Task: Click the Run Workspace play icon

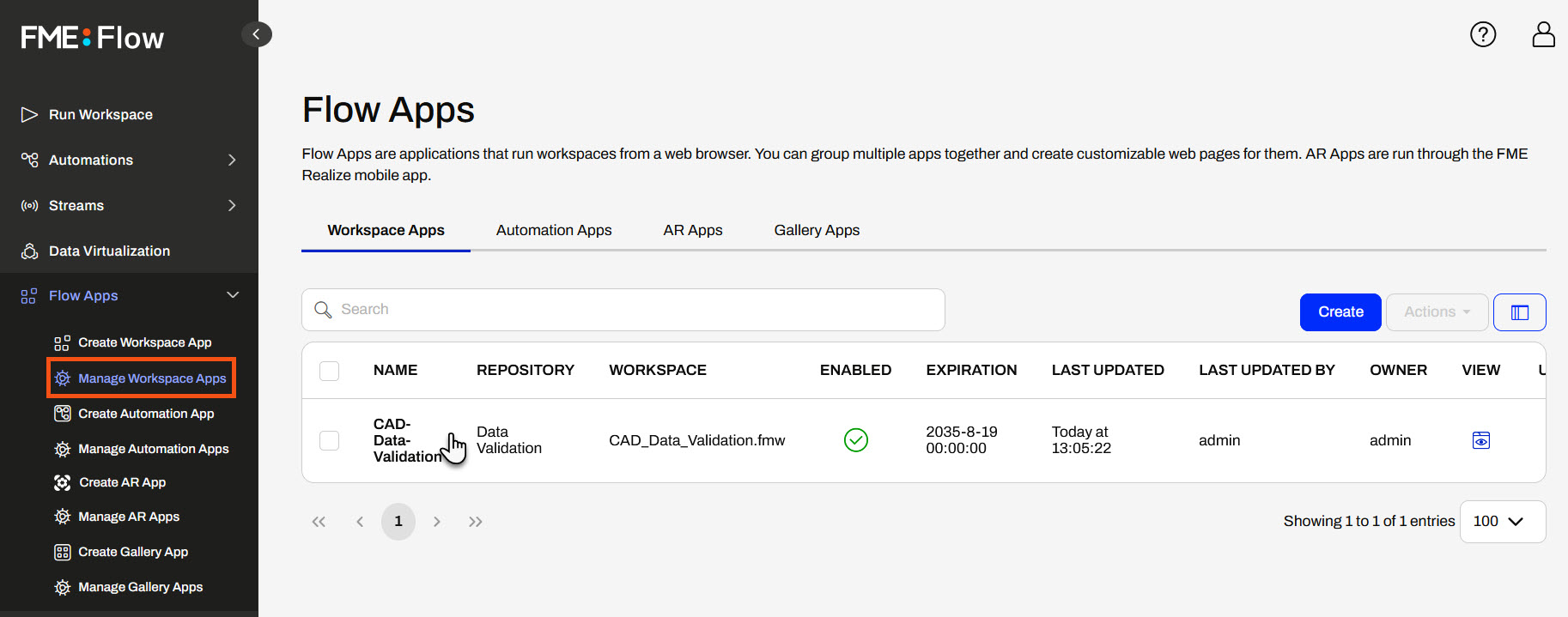Action: [29, 114]
